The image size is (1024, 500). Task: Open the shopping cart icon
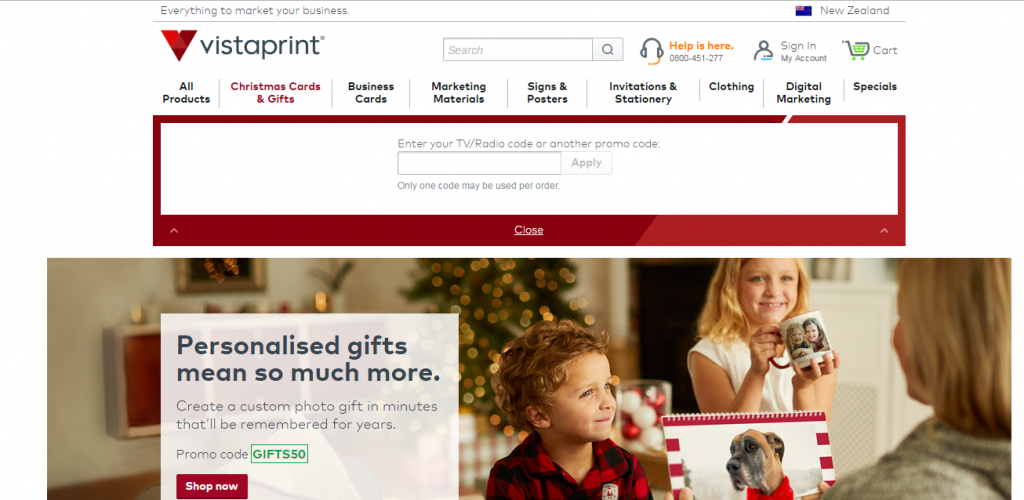[x=856, y=50]
